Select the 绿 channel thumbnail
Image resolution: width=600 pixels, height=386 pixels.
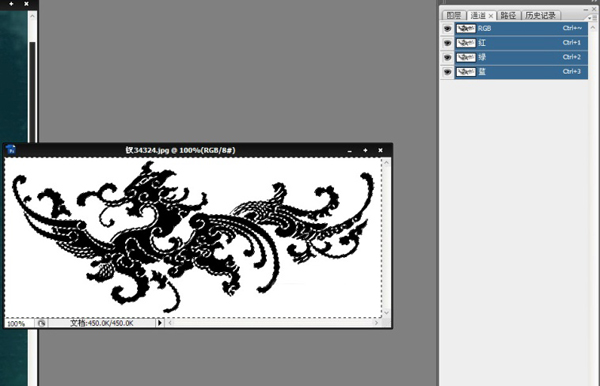click(x=466, y=58)
